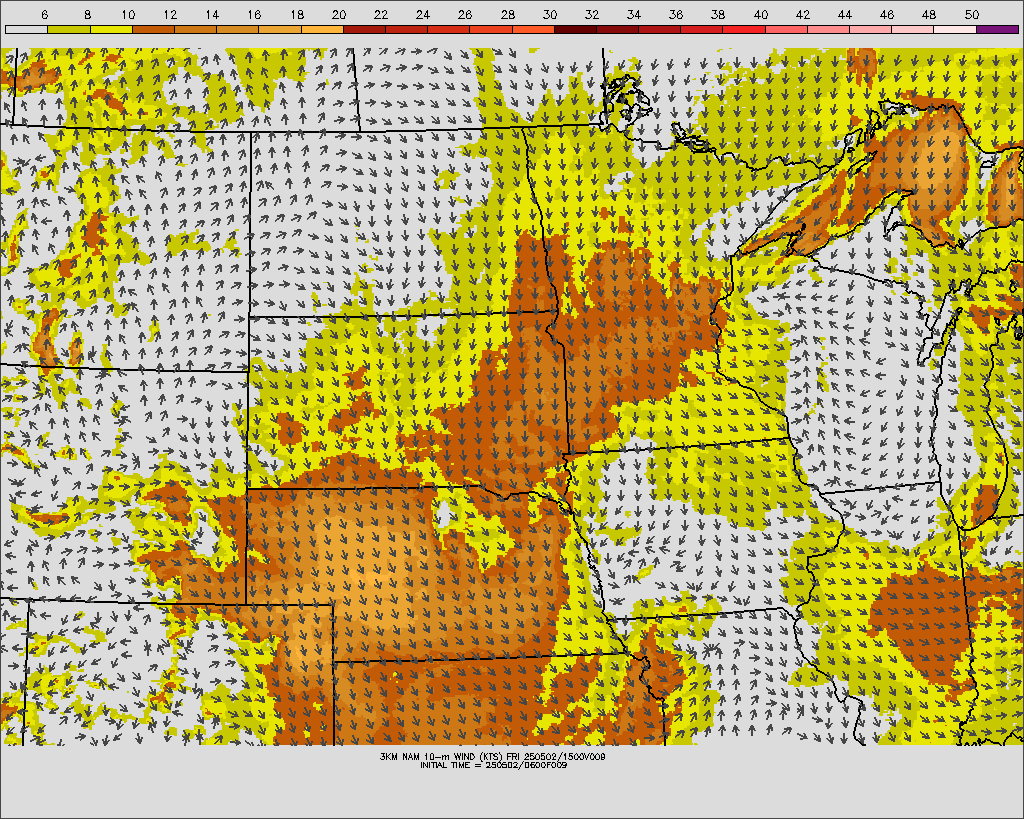This screenshot has width=1024, height=819.
Task: Click the legend label "28"
Action: tap(507, 14)
